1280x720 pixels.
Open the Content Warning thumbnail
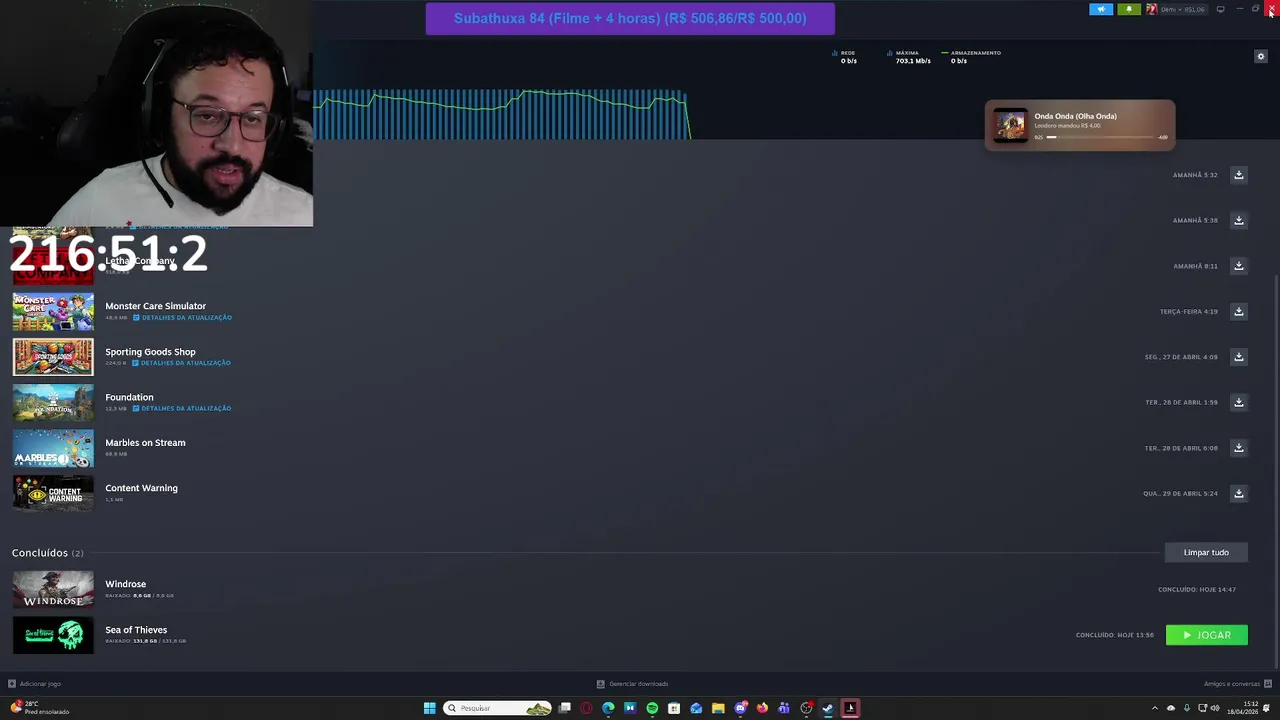click(53, 494)
